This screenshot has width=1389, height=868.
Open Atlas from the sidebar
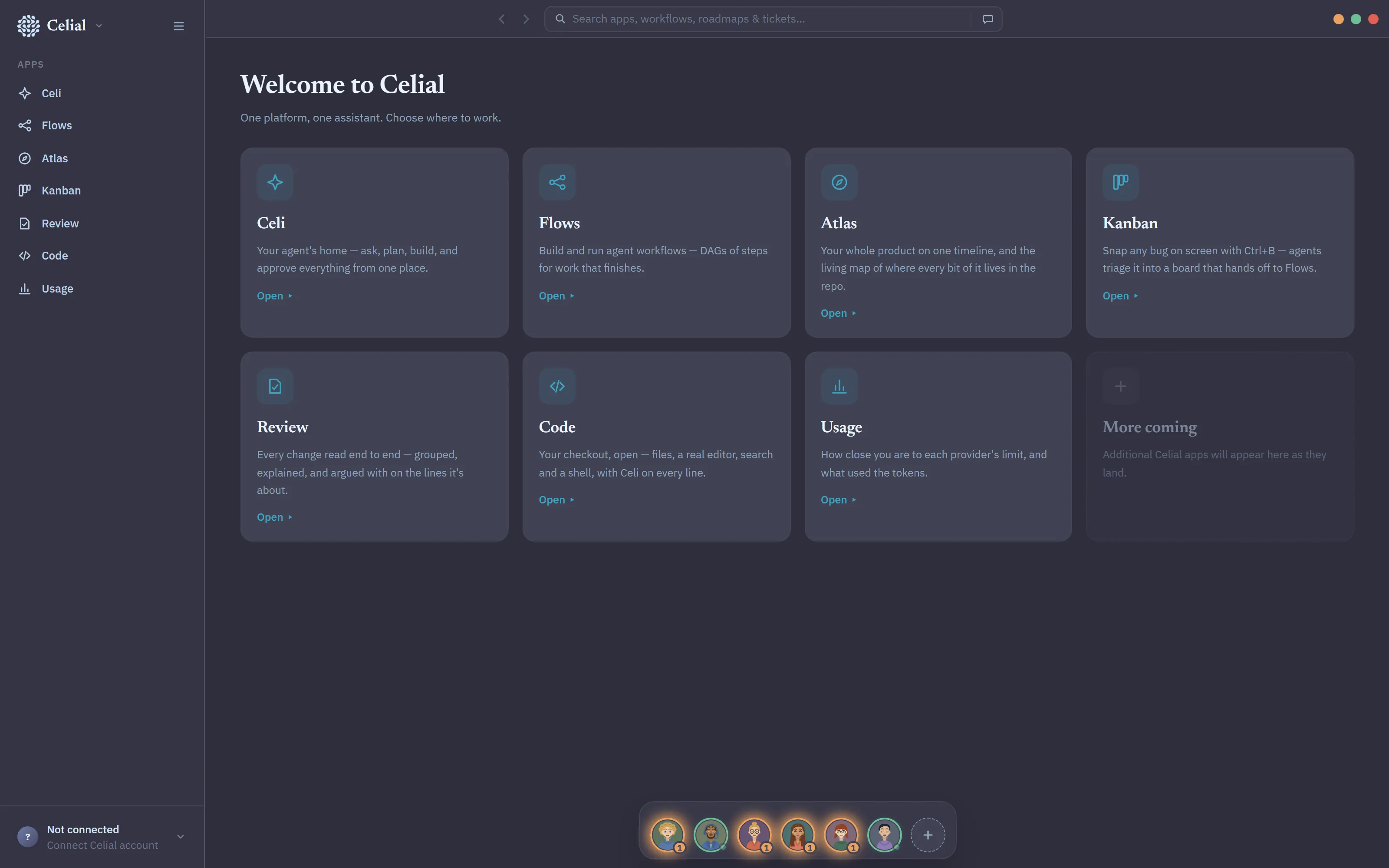[x=102, y=158]
